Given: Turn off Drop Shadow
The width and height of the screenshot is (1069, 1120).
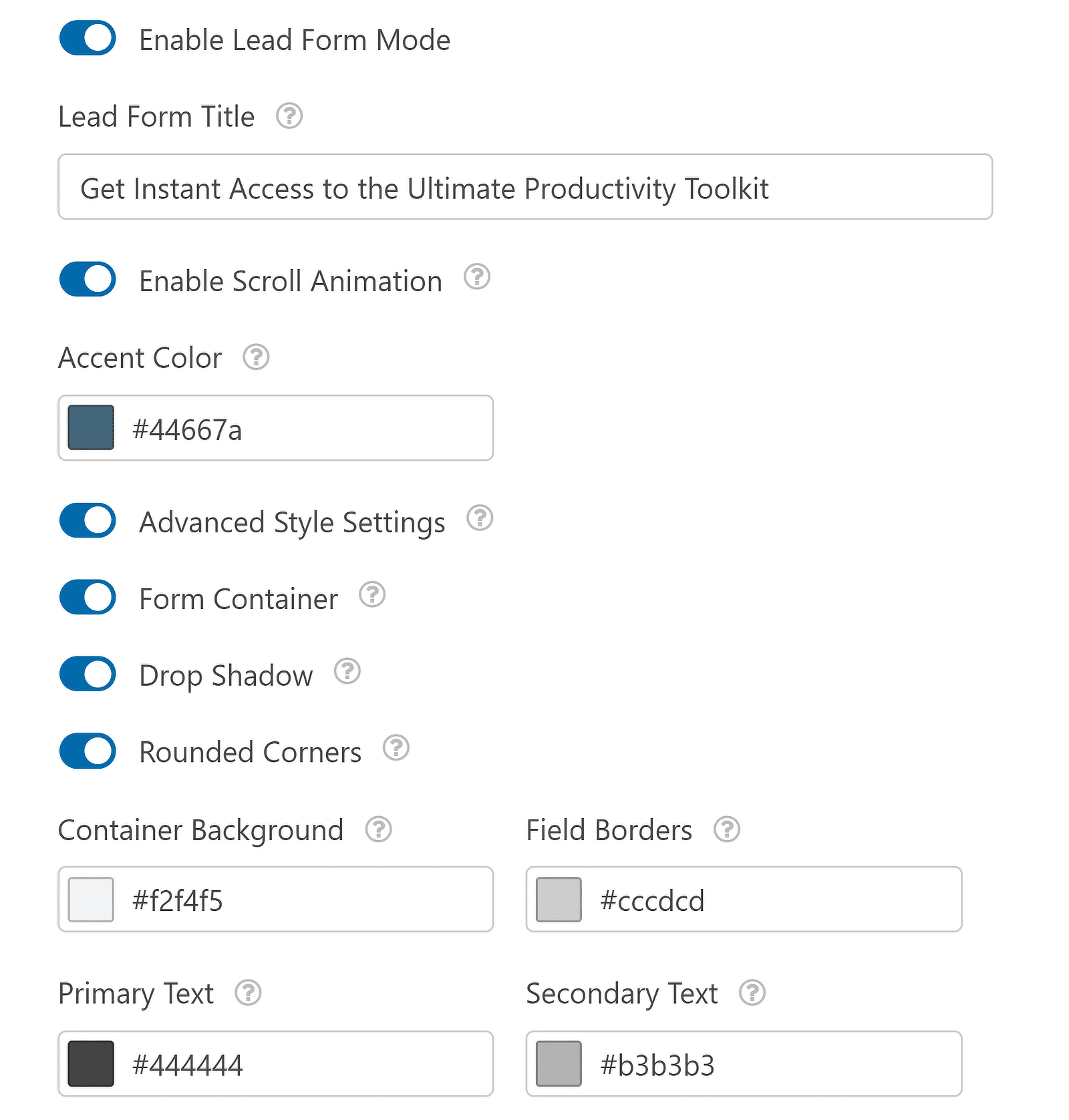Looking at the screenshot, I should [87, 674].
